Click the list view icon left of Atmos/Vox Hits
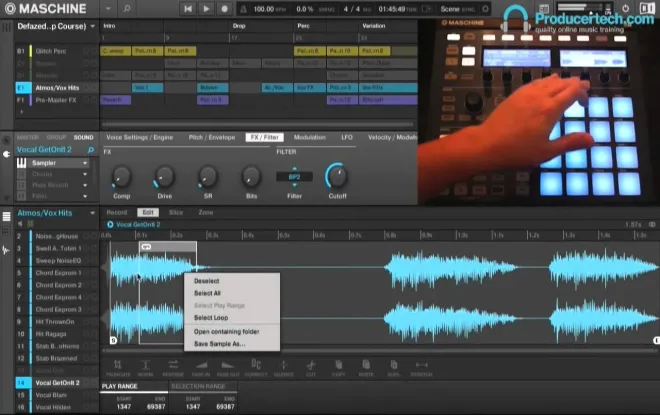 6,216
